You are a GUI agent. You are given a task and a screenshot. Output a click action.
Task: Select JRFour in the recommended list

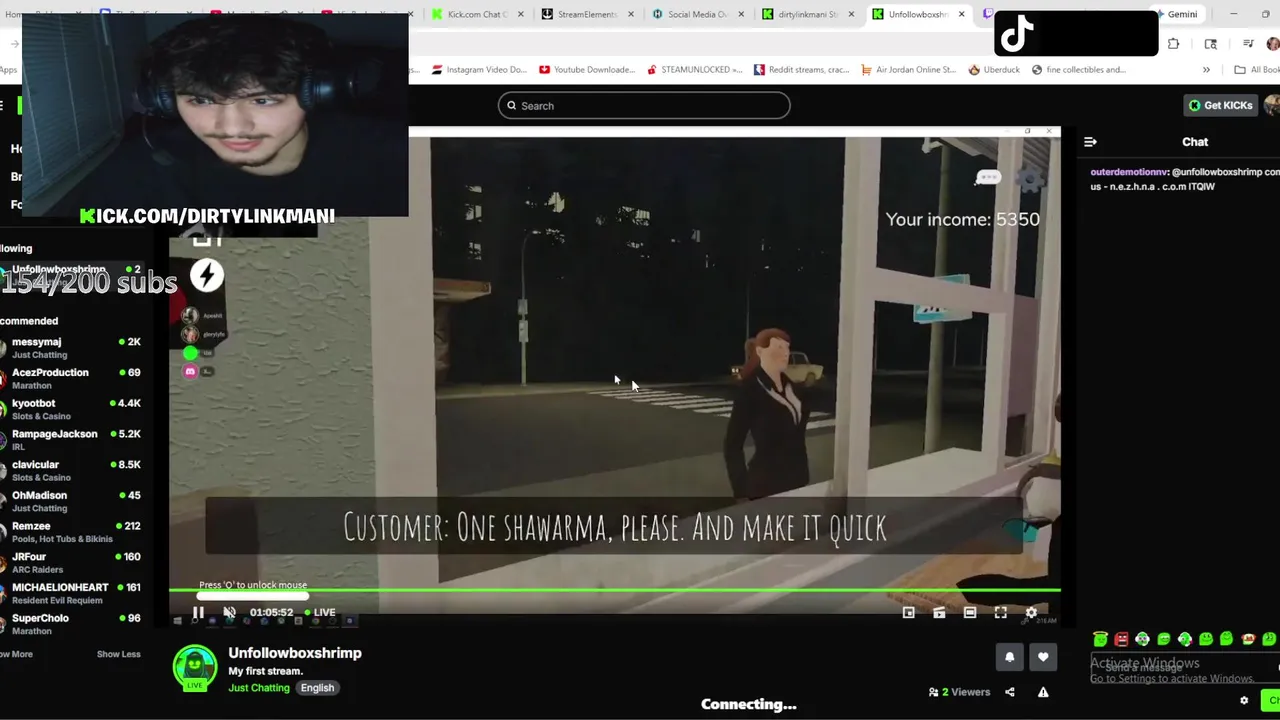tap(72, 563)
